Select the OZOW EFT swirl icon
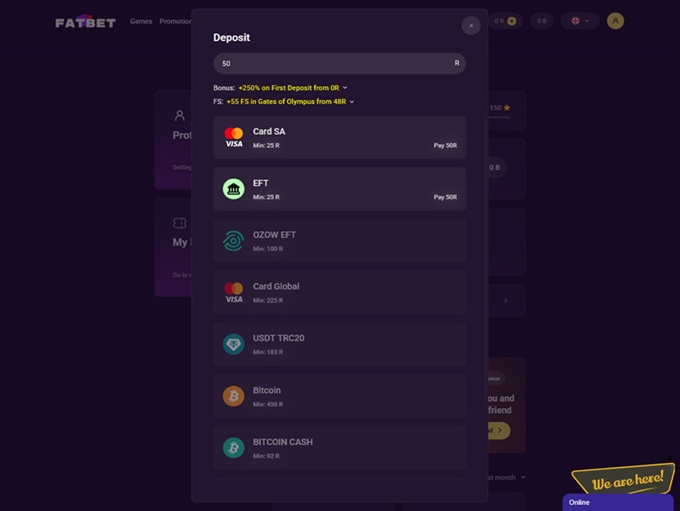The height and width of the screenshot is (511, 680). (233, 241)
